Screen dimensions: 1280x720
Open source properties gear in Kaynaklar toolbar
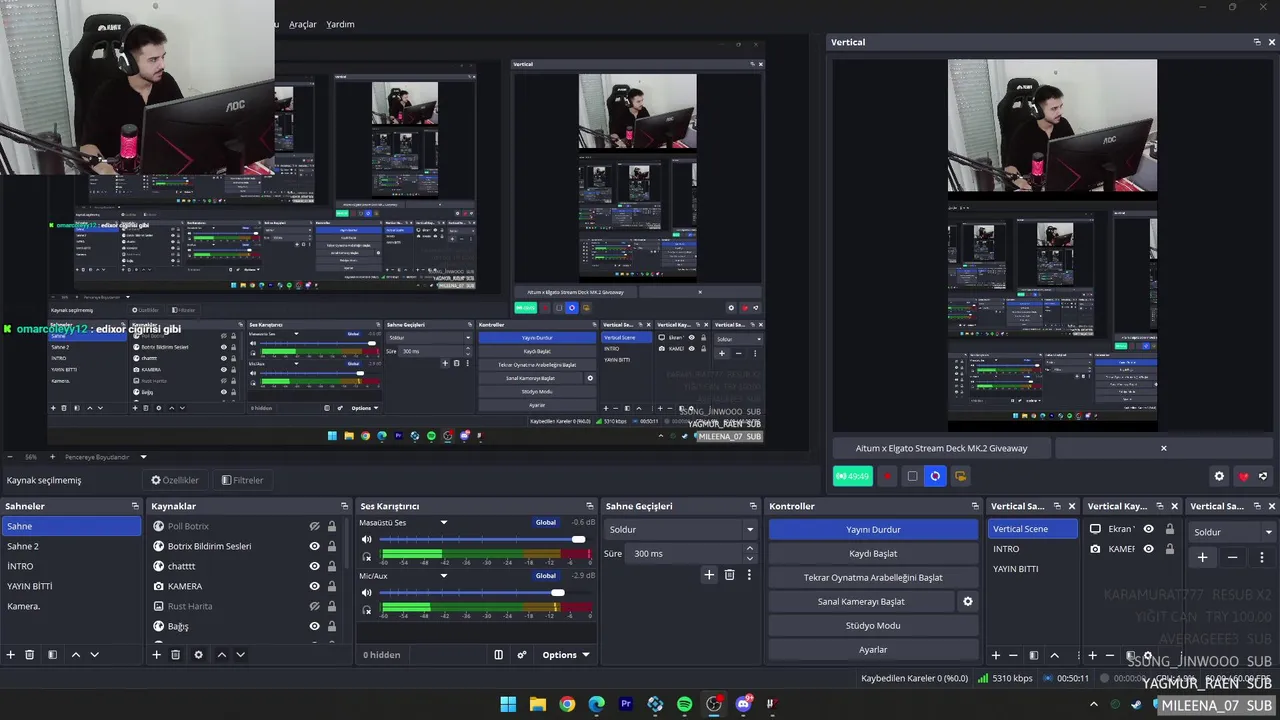pos(198,655)
